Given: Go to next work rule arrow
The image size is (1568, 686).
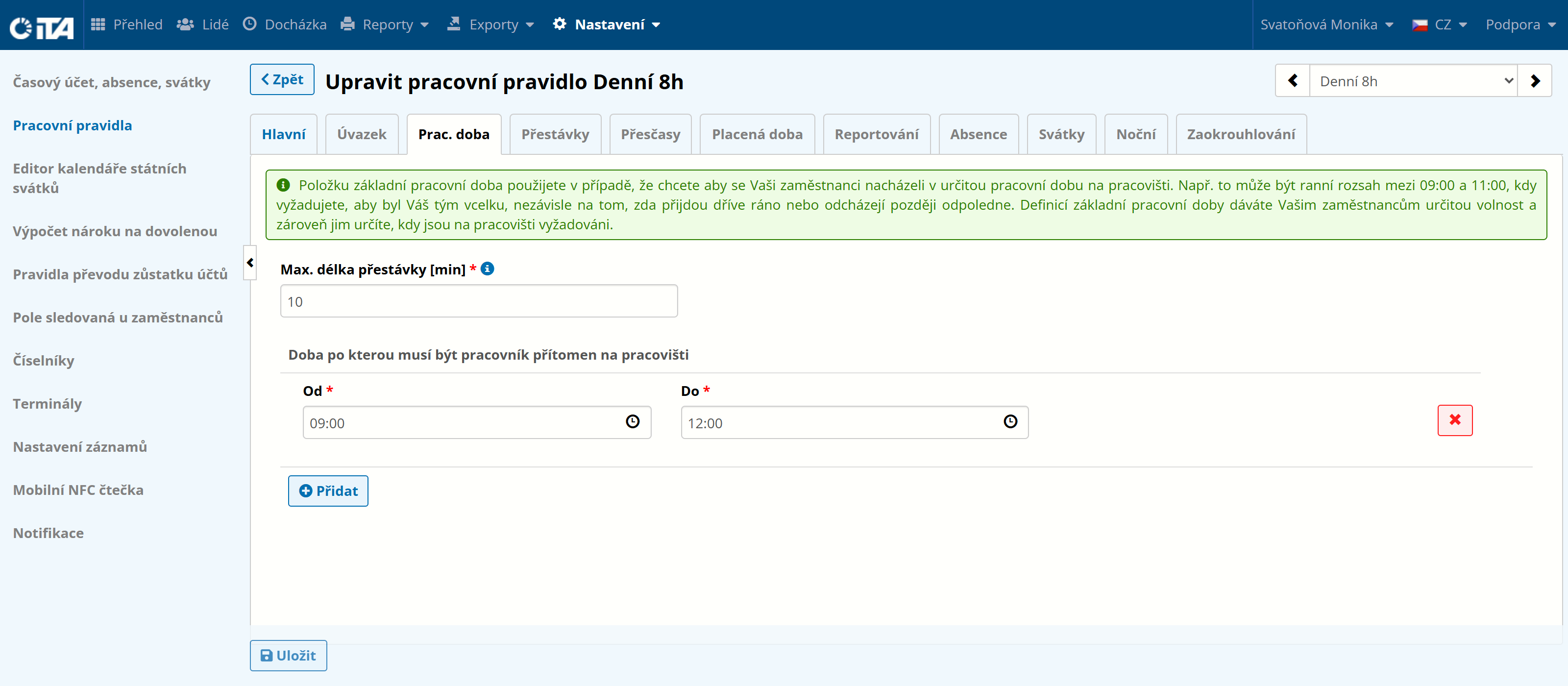Looking at the screenshot, I should click(x=1535, y=81).
